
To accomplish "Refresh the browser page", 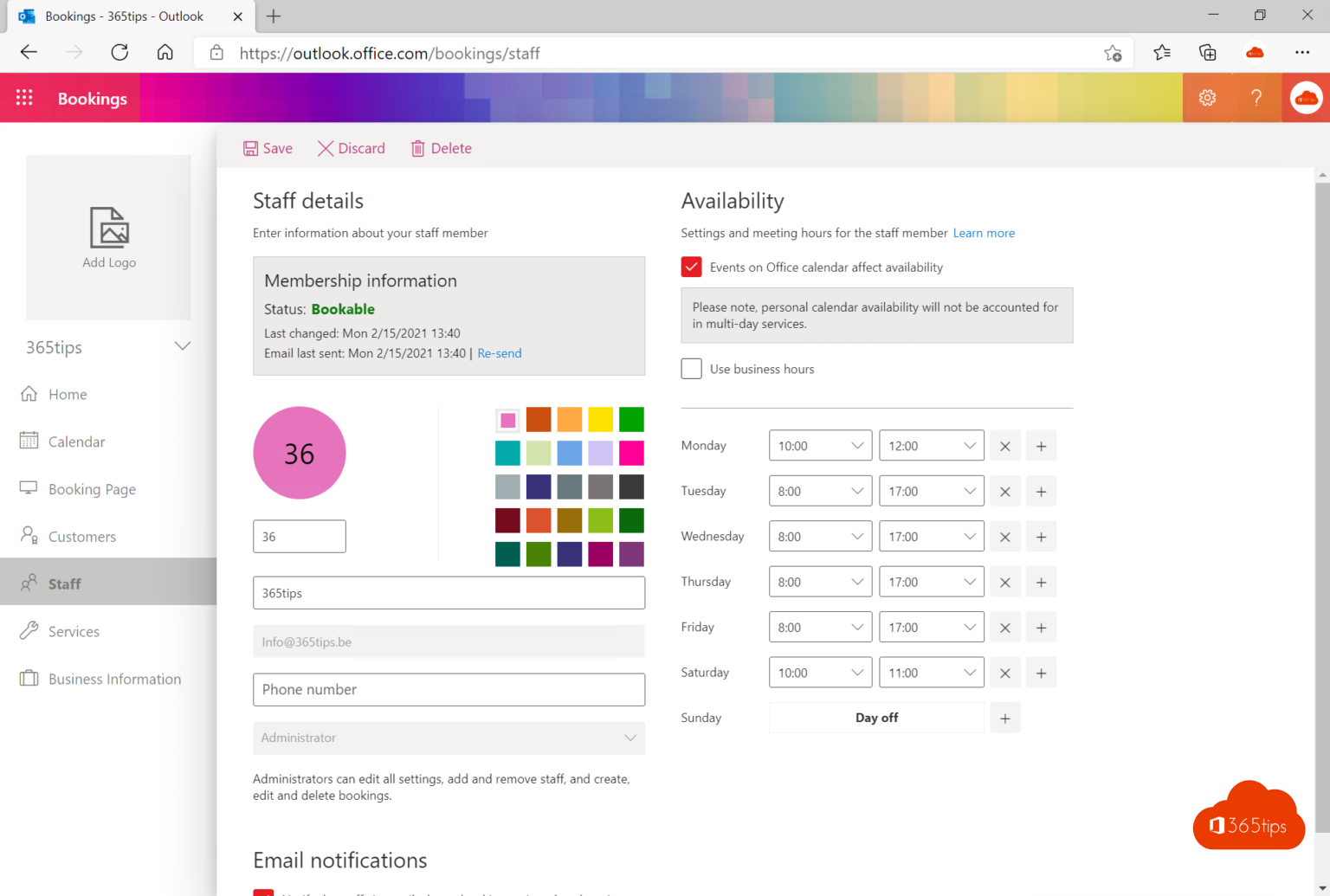I will pos(119,53).
